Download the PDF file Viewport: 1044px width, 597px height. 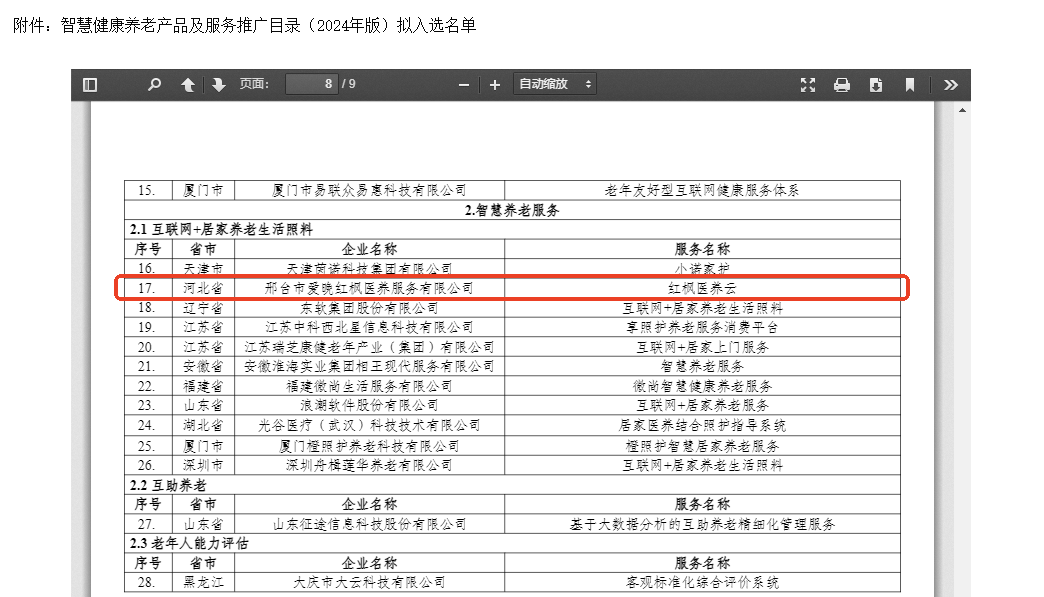click(876, 85)
